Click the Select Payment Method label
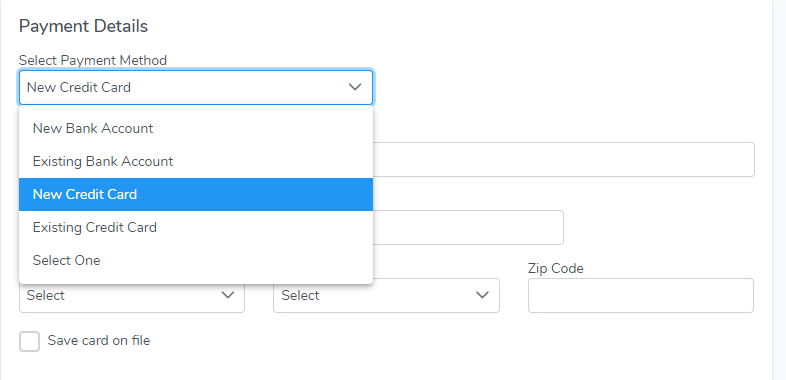Image resolution: width=786 pixels, height=380 pixels. click(93, 60)
